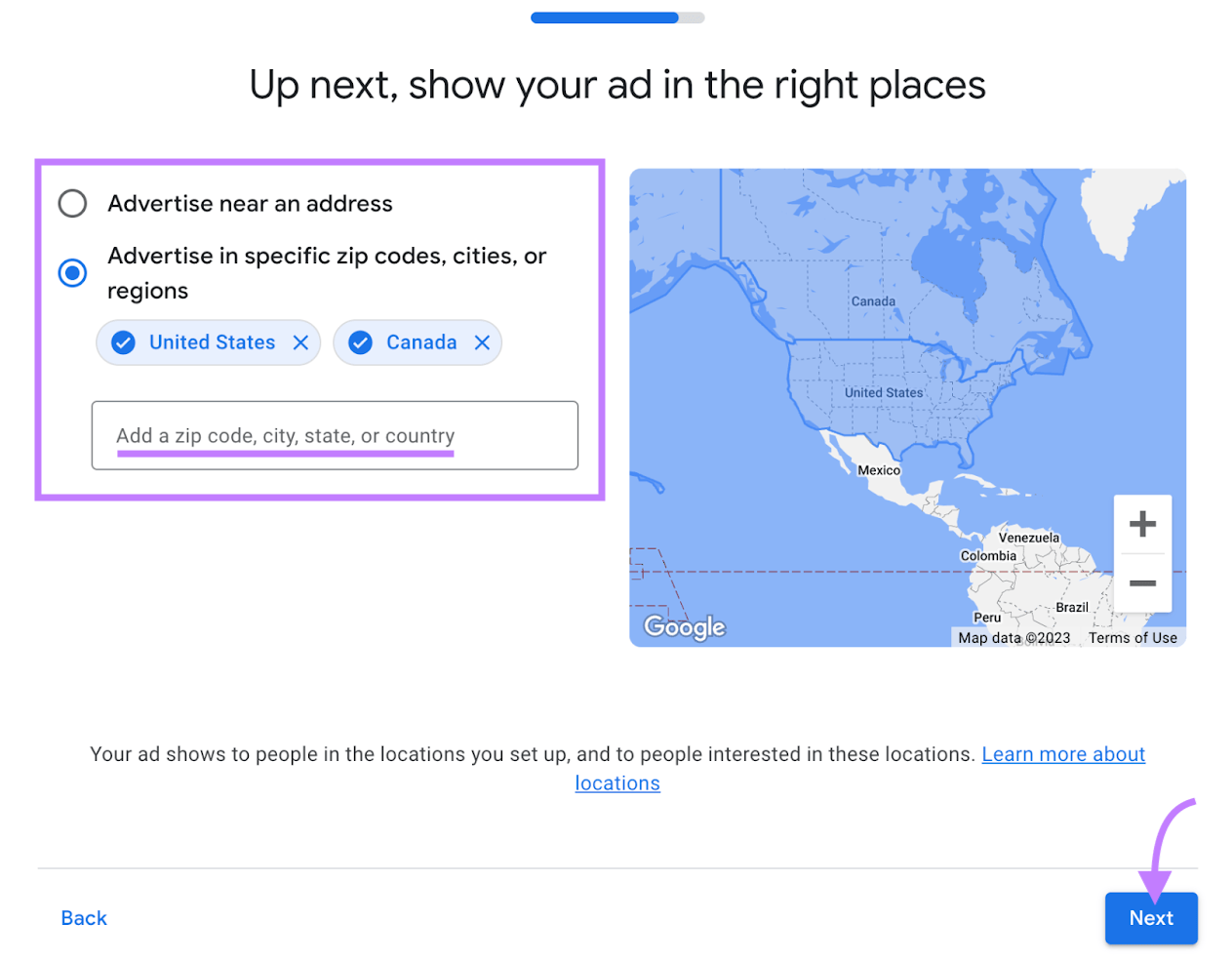Open the map's Terms of Use
This screenshot has height=961, width=1232.
1133,637
